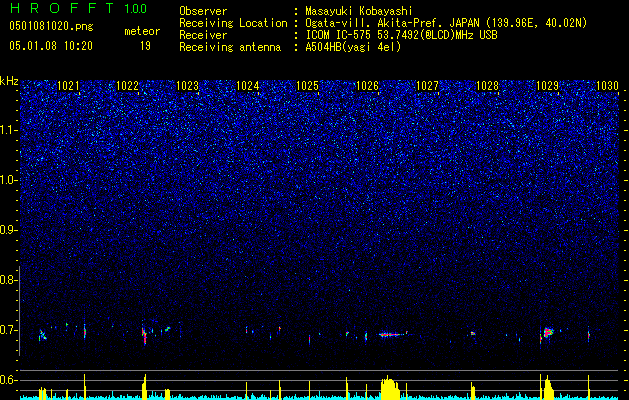Viewport: 629px width, 400px height.
Task: Click the 1022 time marker
Action: click(x=127, y=86)
